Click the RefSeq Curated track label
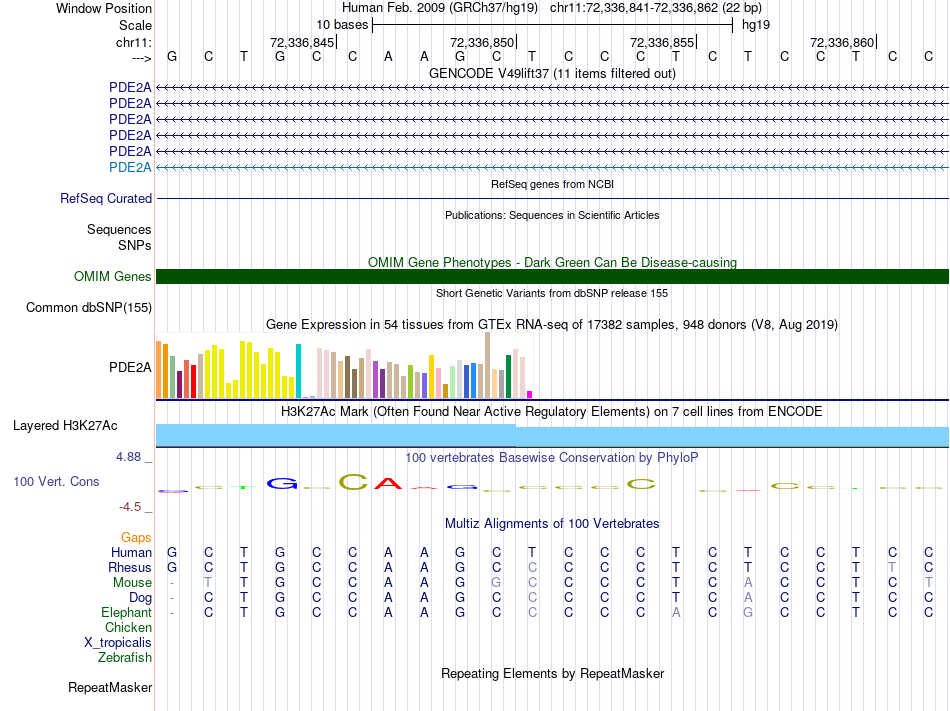Image resolution: width=950 pixels, height=711 pixels. tap(106, 199)
